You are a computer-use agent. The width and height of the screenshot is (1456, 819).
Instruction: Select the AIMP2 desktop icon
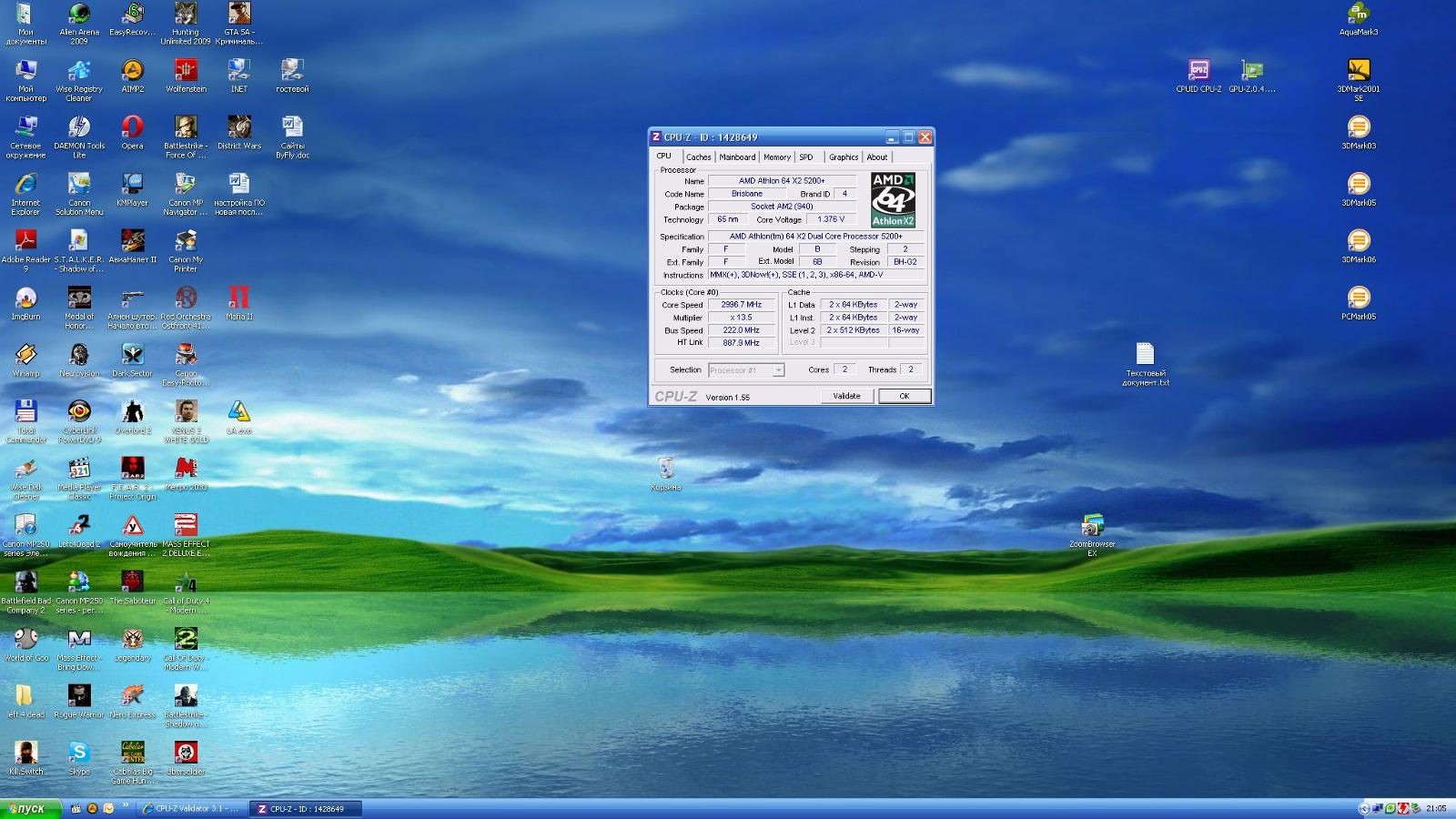[x=133, y=76]
